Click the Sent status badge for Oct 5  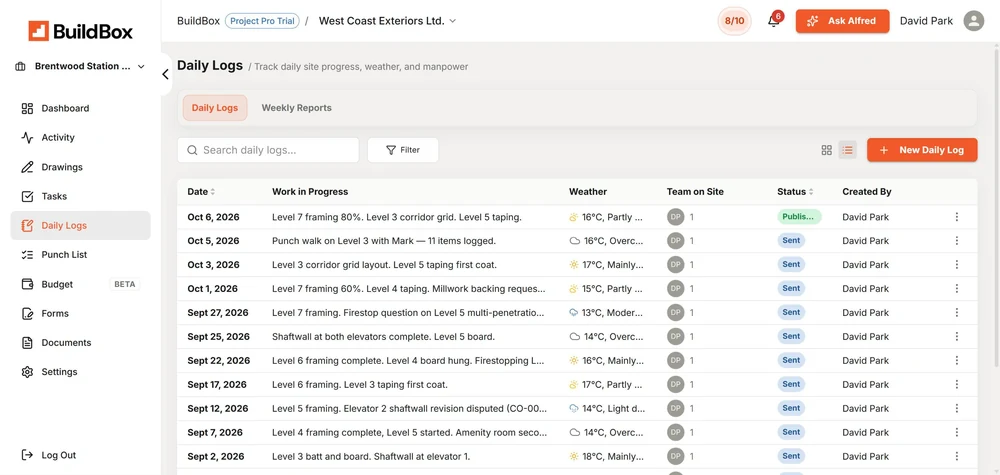point(791,241)
